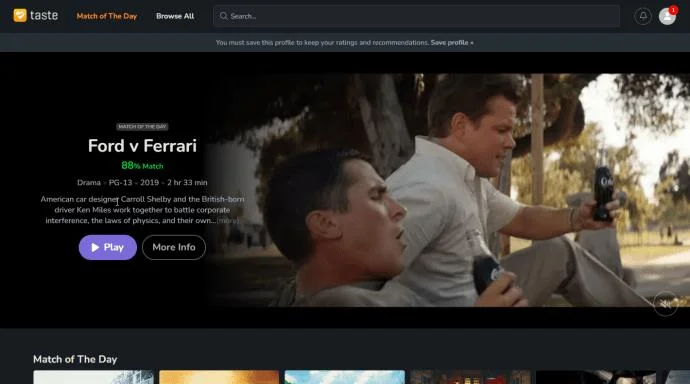Play Ford v Ferrari
The image size is (690, 384).
108,247
